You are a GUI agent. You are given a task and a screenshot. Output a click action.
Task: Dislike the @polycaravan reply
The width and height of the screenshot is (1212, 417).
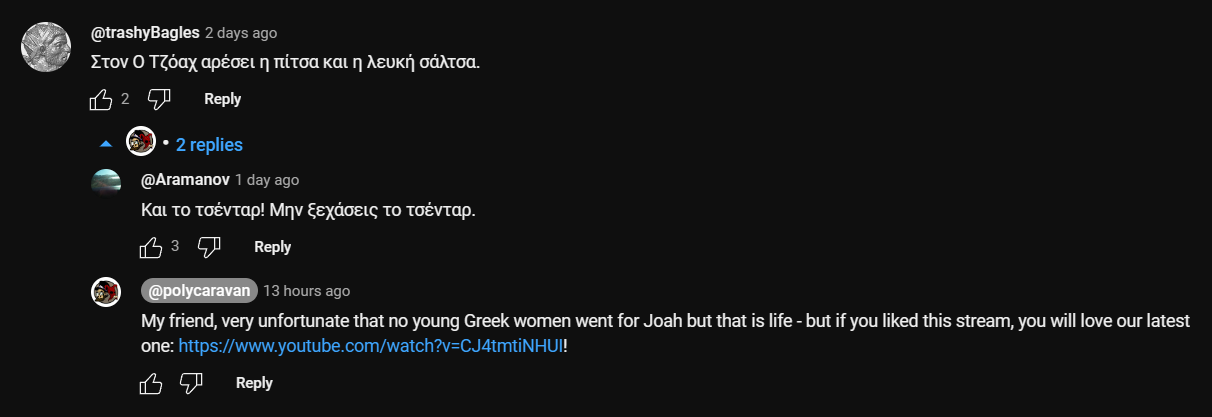191,383
